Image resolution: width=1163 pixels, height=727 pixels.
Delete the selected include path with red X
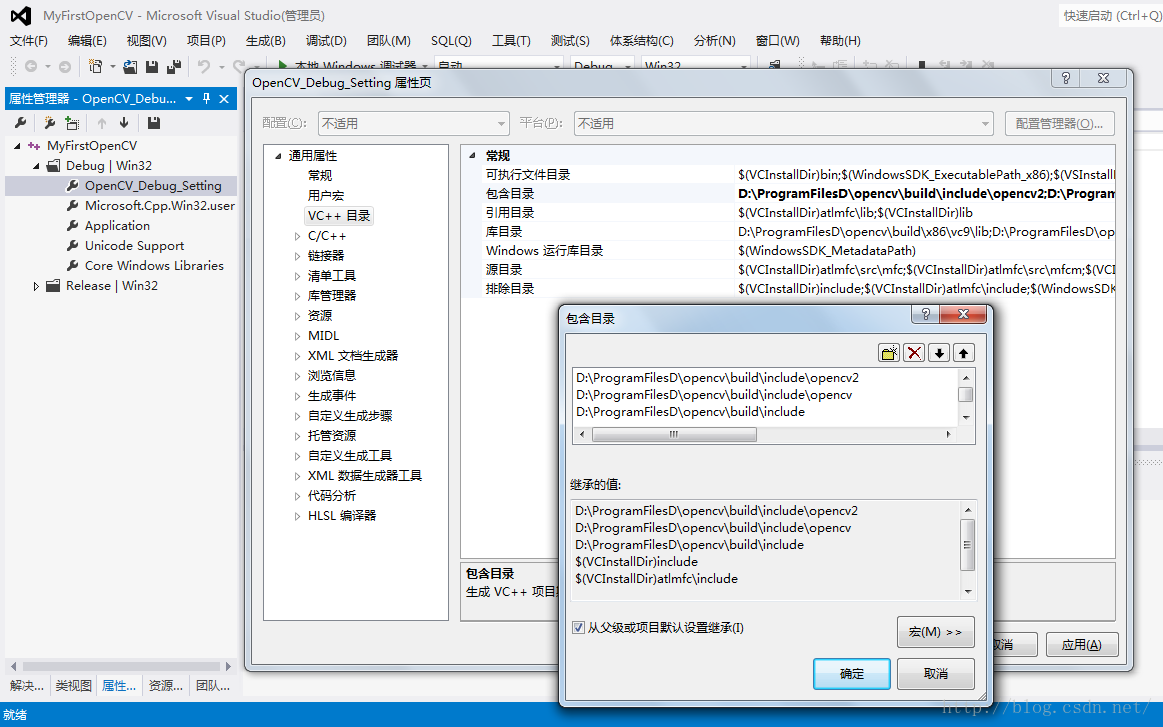(914, 353)
